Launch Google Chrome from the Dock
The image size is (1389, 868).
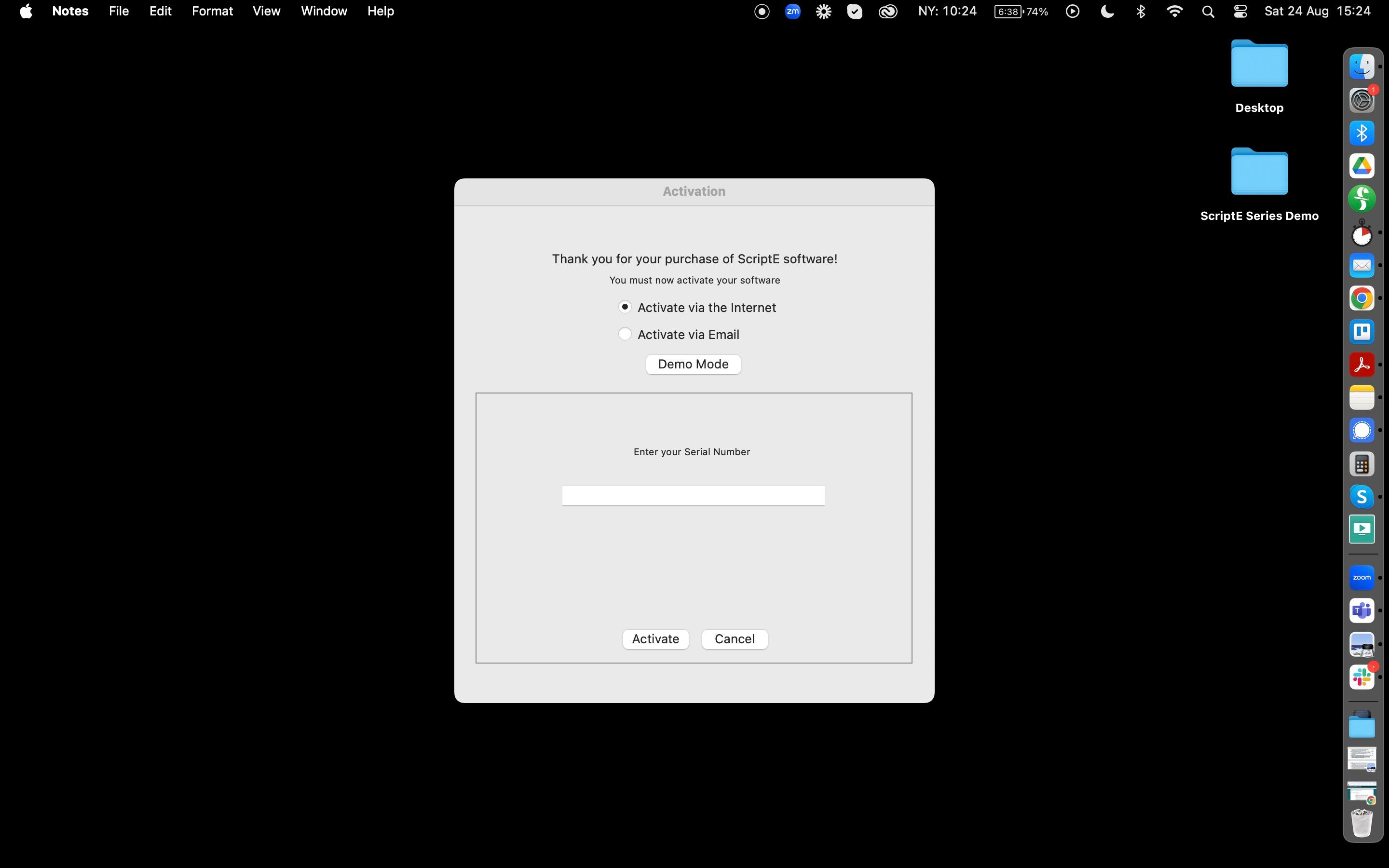[x=1362, y=298]
